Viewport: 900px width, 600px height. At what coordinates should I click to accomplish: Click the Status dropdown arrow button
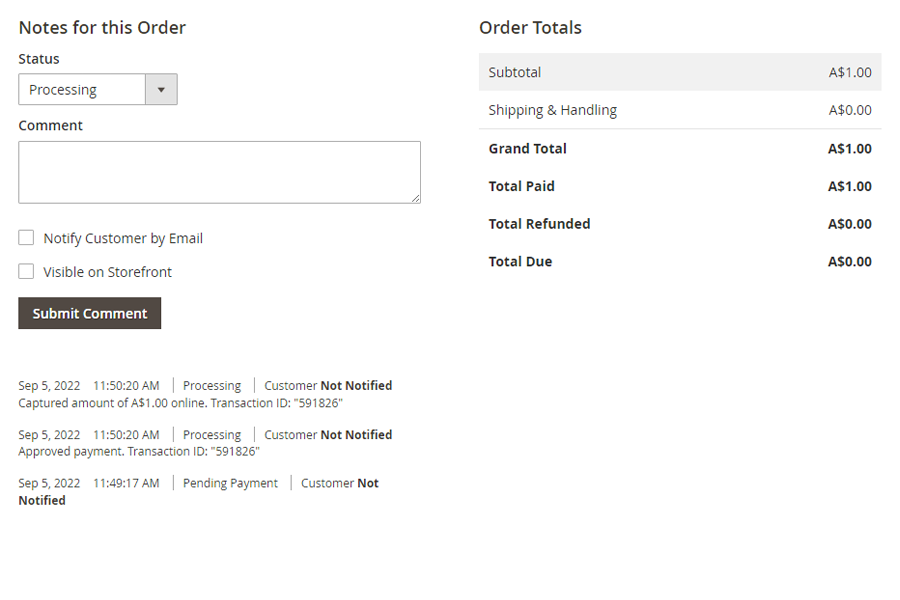coord(161,90)
